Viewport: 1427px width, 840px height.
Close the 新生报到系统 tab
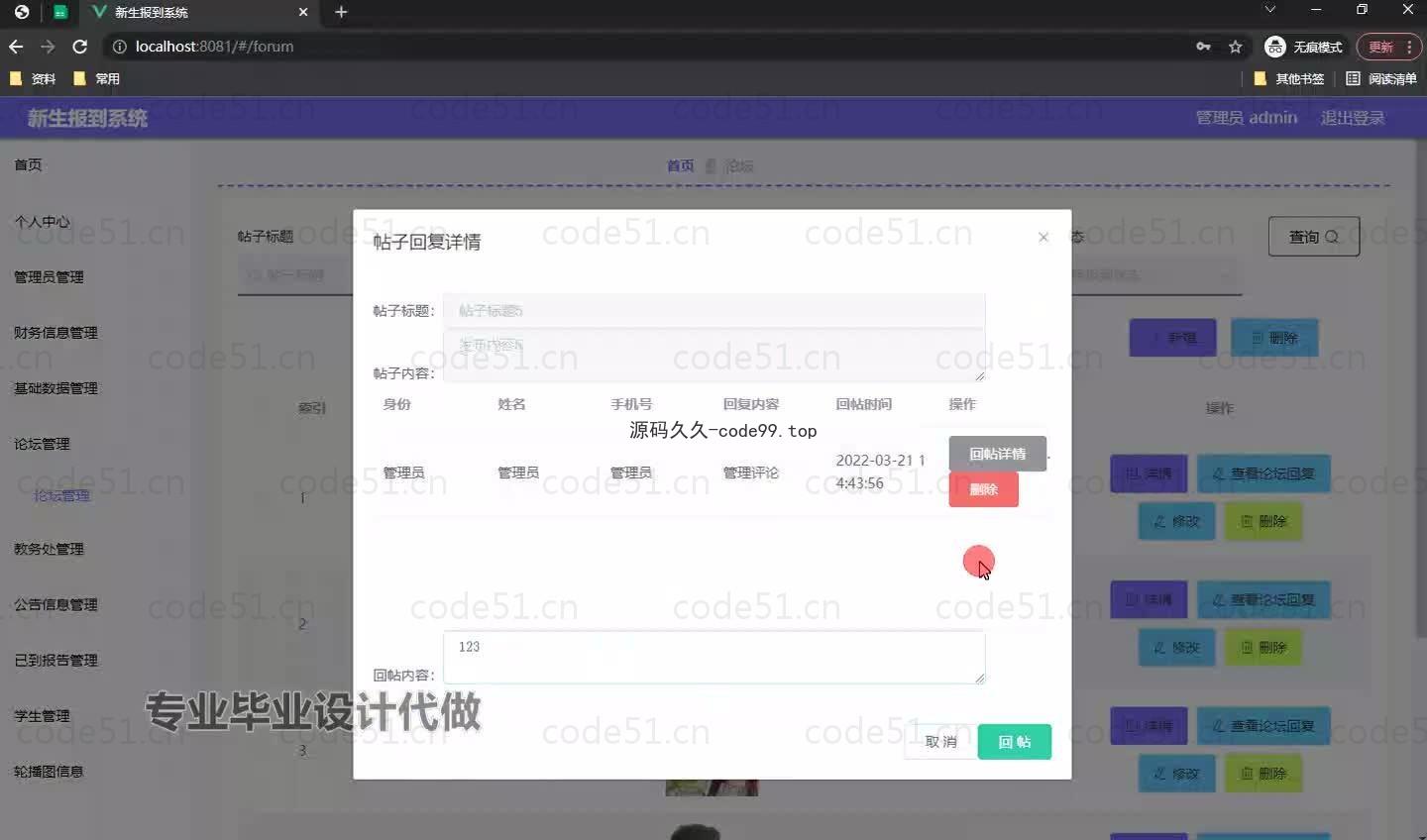point(303,12)
